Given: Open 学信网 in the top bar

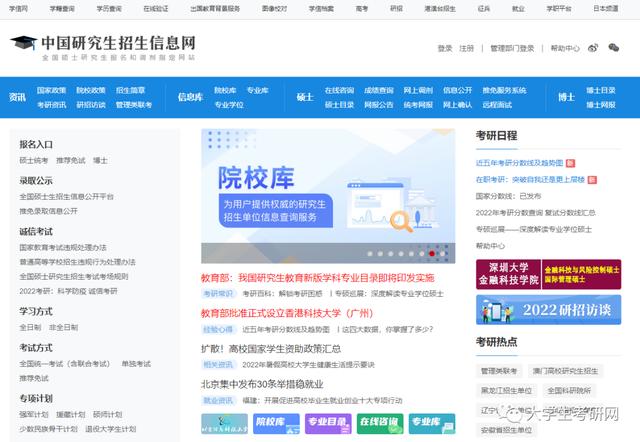Looking at the screenshot, I should pyautogui.click(x=18, y=8).
